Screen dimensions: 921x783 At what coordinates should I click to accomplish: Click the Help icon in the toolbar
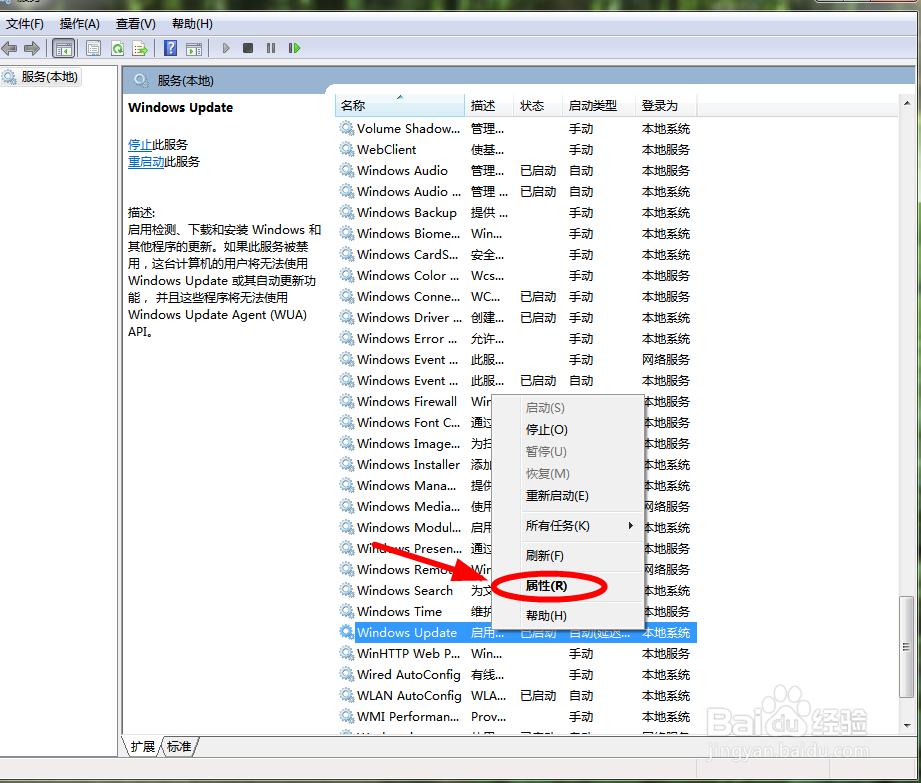(x=170, y=47)
